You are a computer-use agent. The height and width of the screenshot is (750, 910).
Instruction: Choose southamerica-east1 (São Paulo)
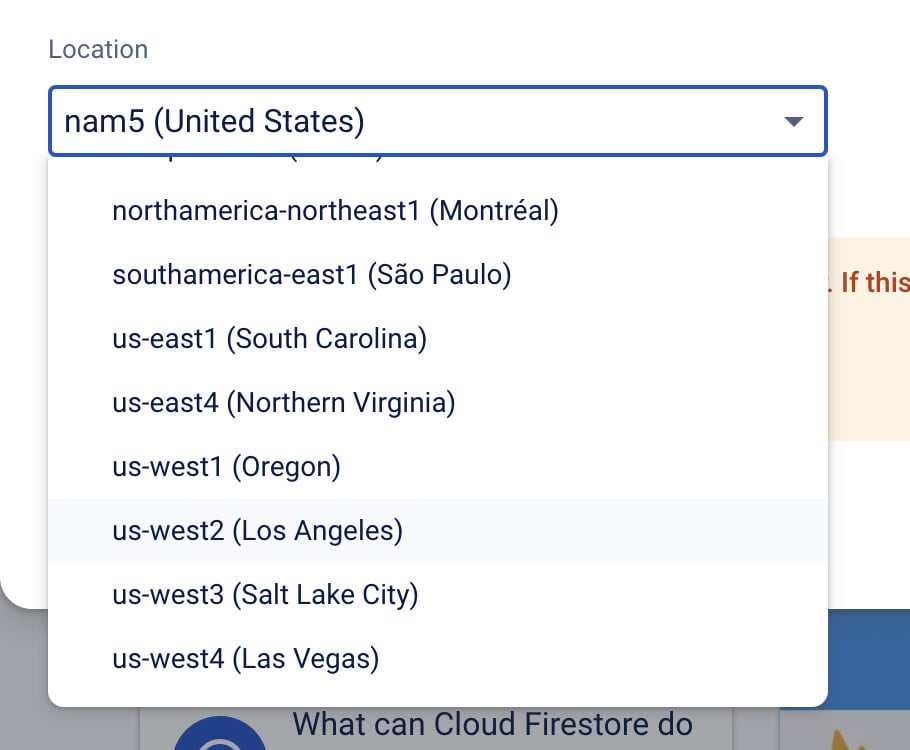coord(438,275)
